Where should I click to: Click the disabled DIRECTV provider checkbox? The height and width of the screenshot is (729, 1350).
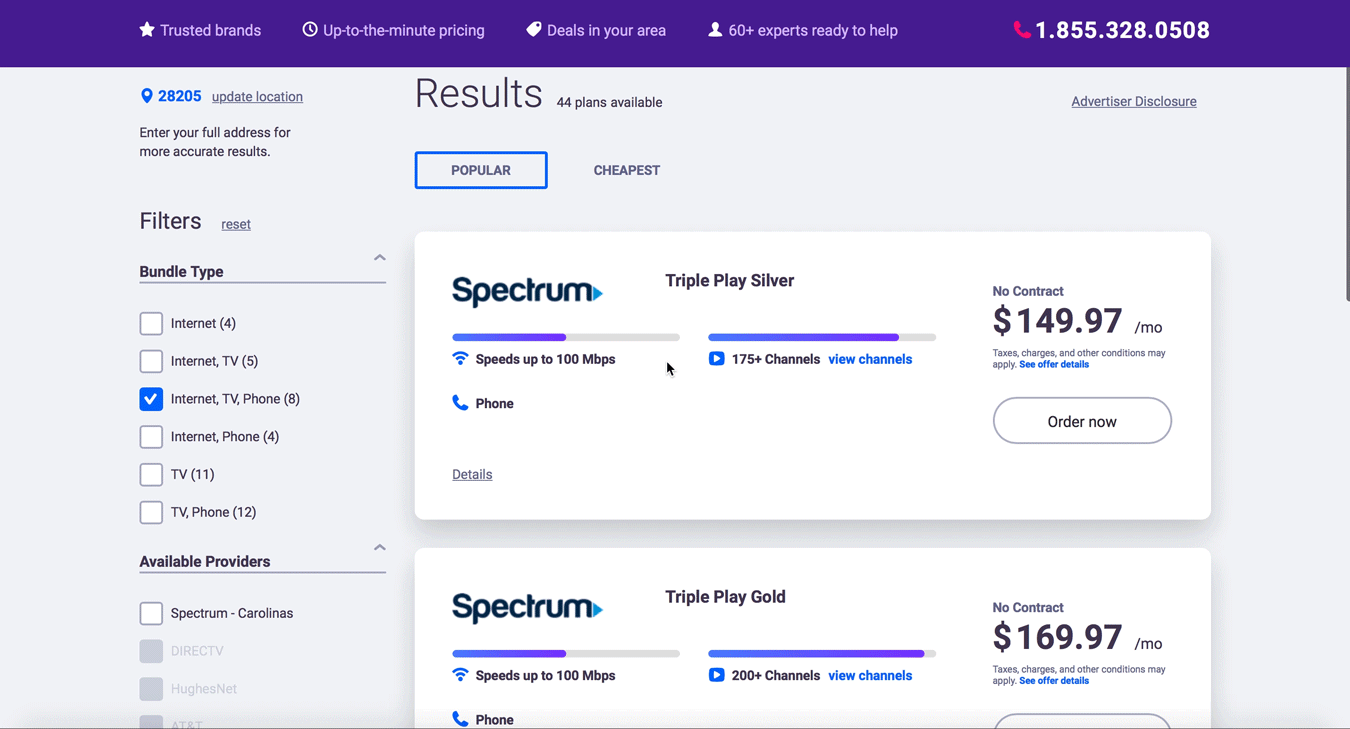pyautogui.click(x=151, y=651)
